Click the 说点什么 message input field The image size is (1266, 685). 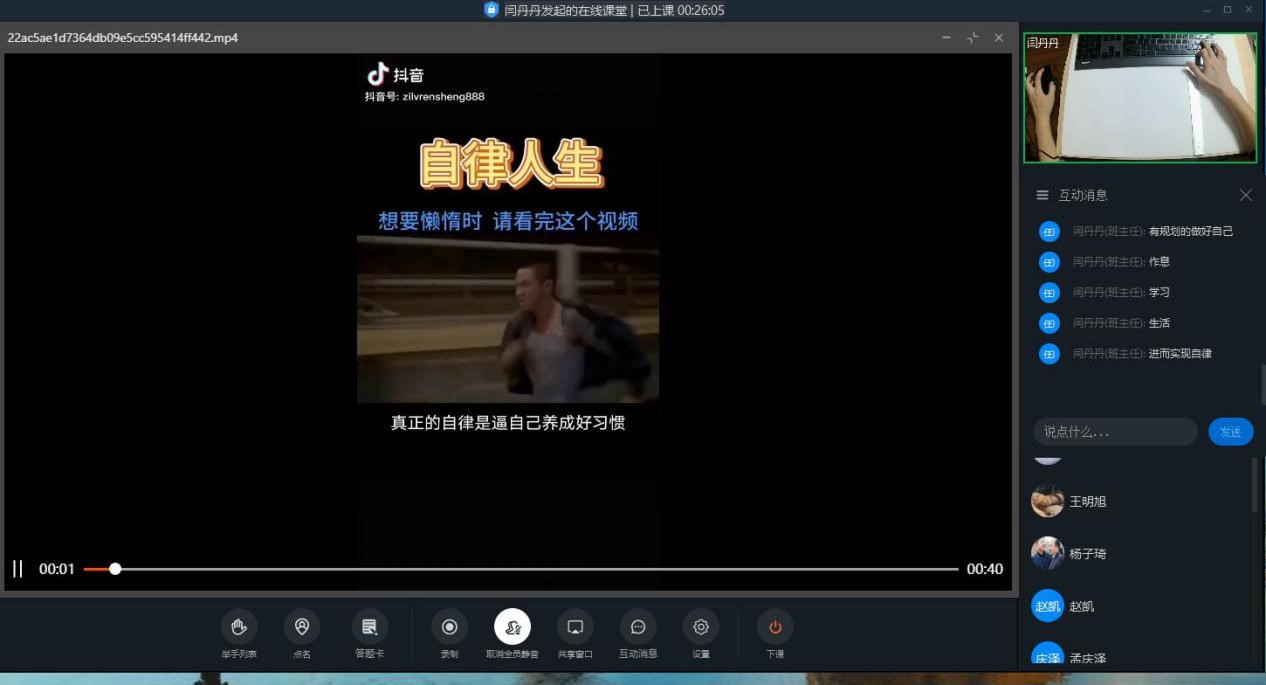click(x=1114, y=432)
